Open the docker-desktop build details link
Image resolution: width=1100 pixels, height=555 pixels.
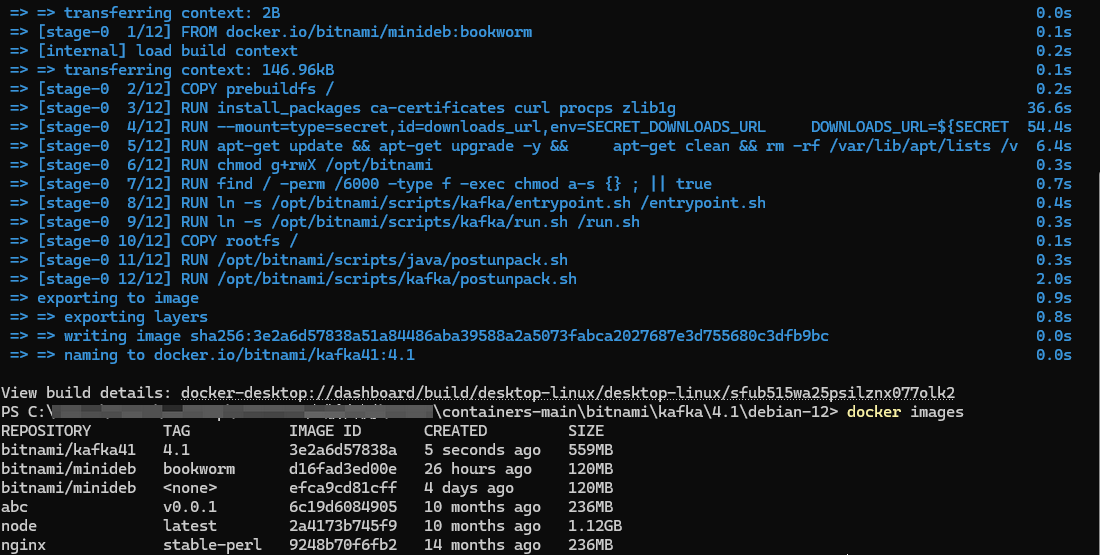tap(568, 393)
